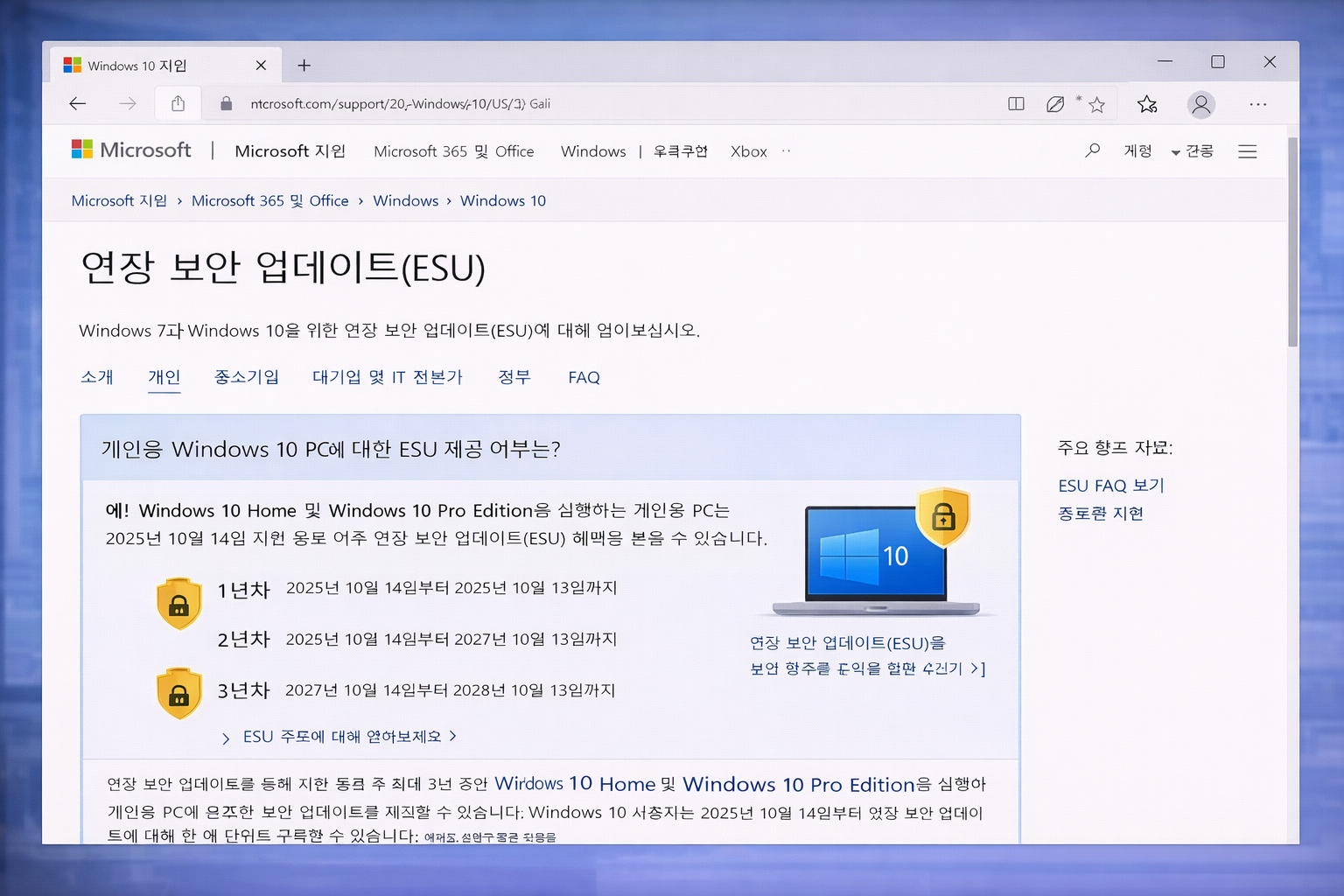
Task: Click the Microsoft 지원 header link
Action: click(x=290, y=151)
